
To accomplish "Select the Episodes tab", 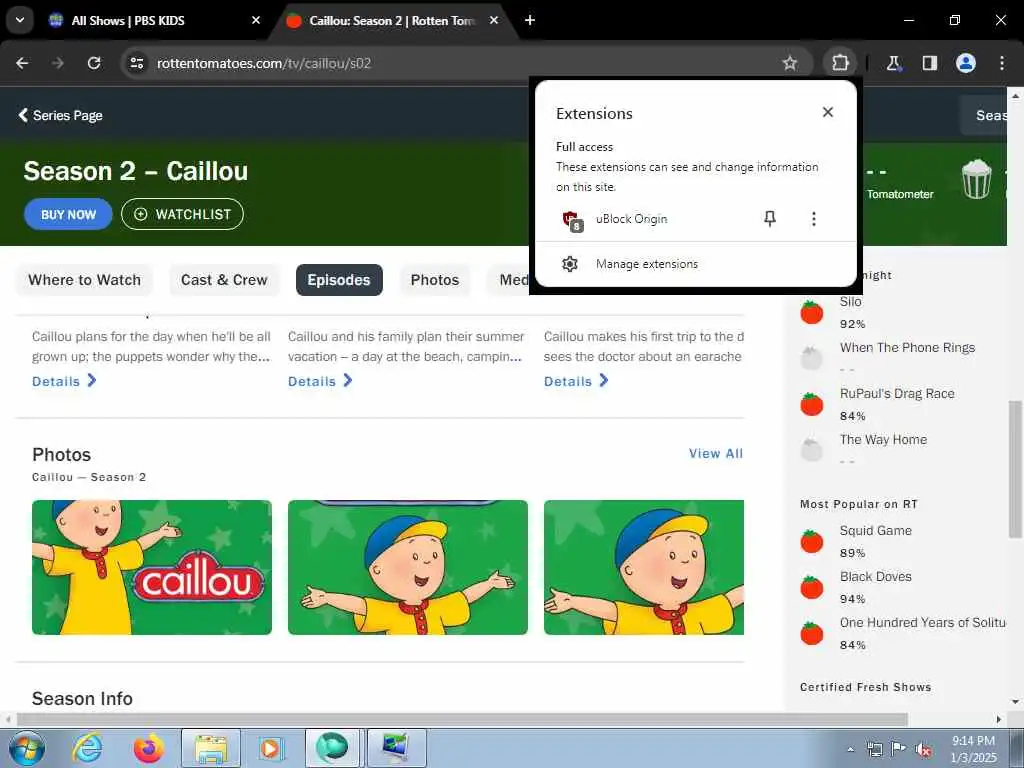I will tap(339, 280).
